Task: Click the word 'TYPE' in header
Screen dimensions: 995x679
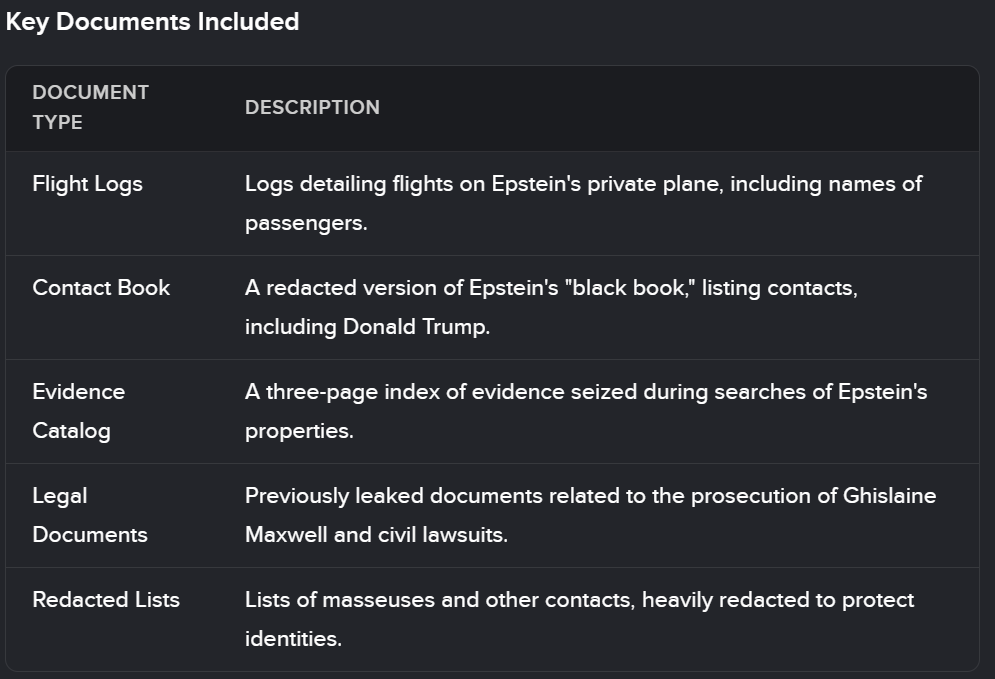Action: click(58, 122)
